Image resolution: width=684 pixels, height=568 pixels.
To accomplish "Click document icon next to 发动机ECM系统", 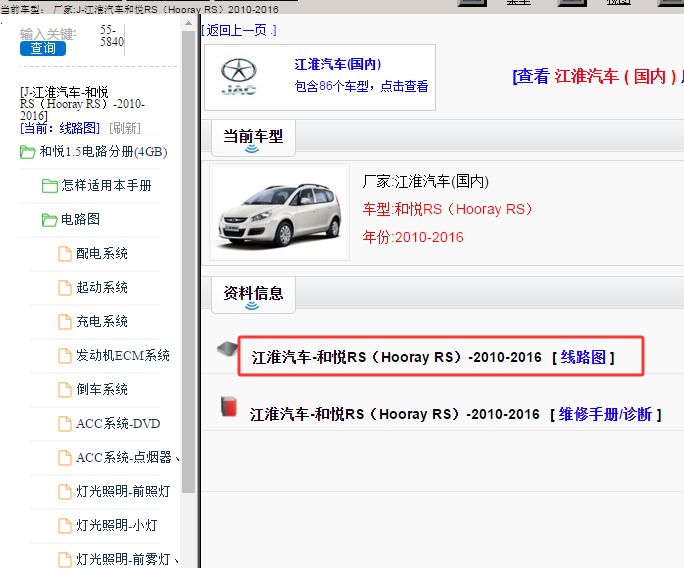I will pyautogui.click(x=65, y=356).
